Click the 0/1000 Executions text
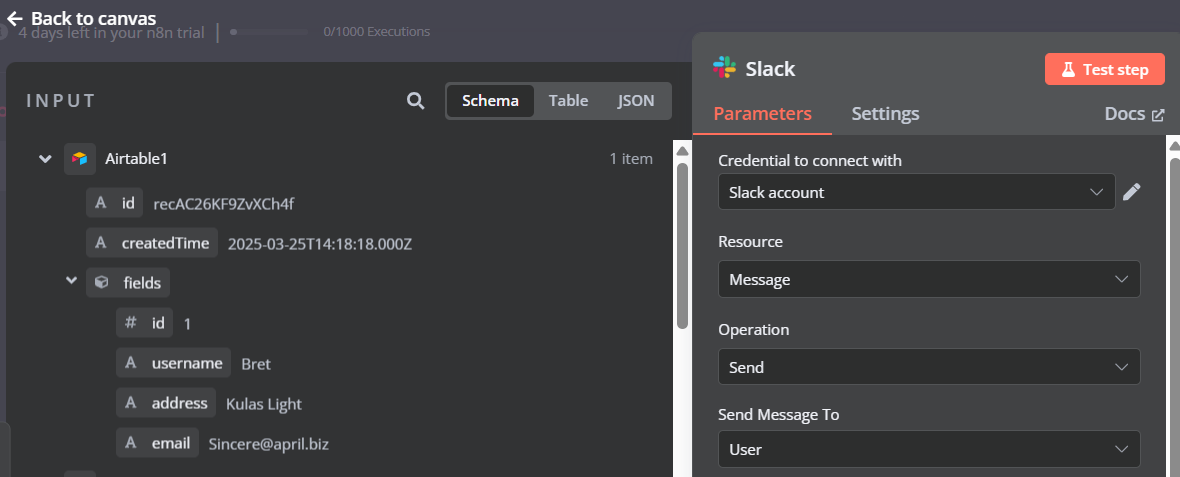The image size is (1180, 477). 377,32
